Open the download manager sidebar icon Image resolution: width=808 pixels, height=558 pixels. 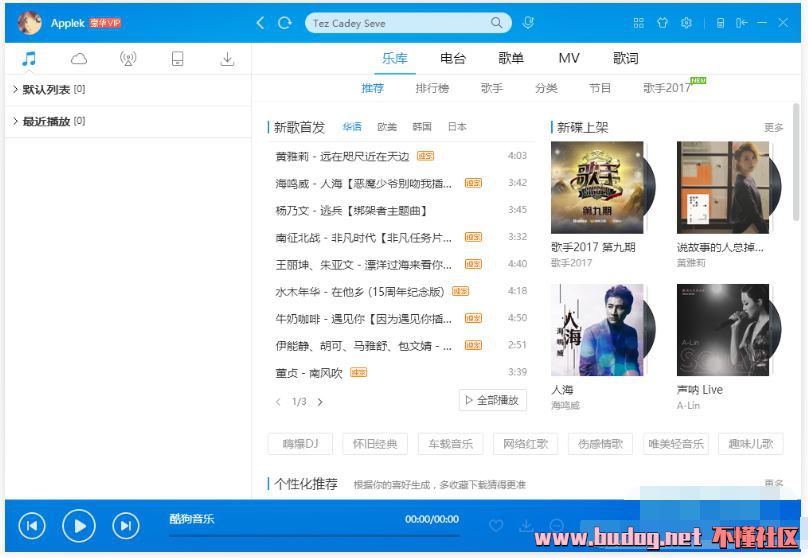coord(227,59)
